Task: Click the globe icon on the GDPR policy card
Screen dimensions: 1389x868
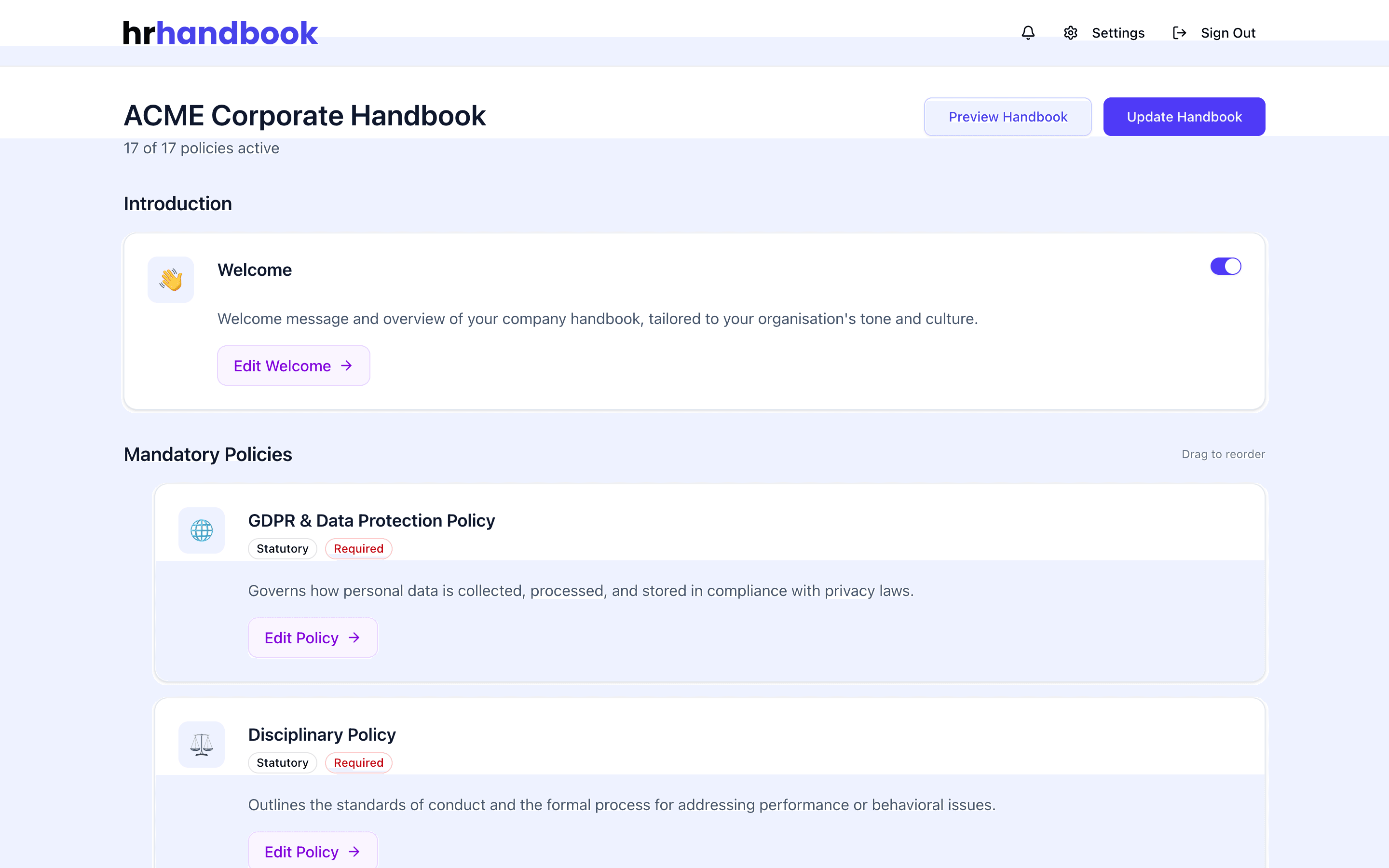Action: [202, 530]
